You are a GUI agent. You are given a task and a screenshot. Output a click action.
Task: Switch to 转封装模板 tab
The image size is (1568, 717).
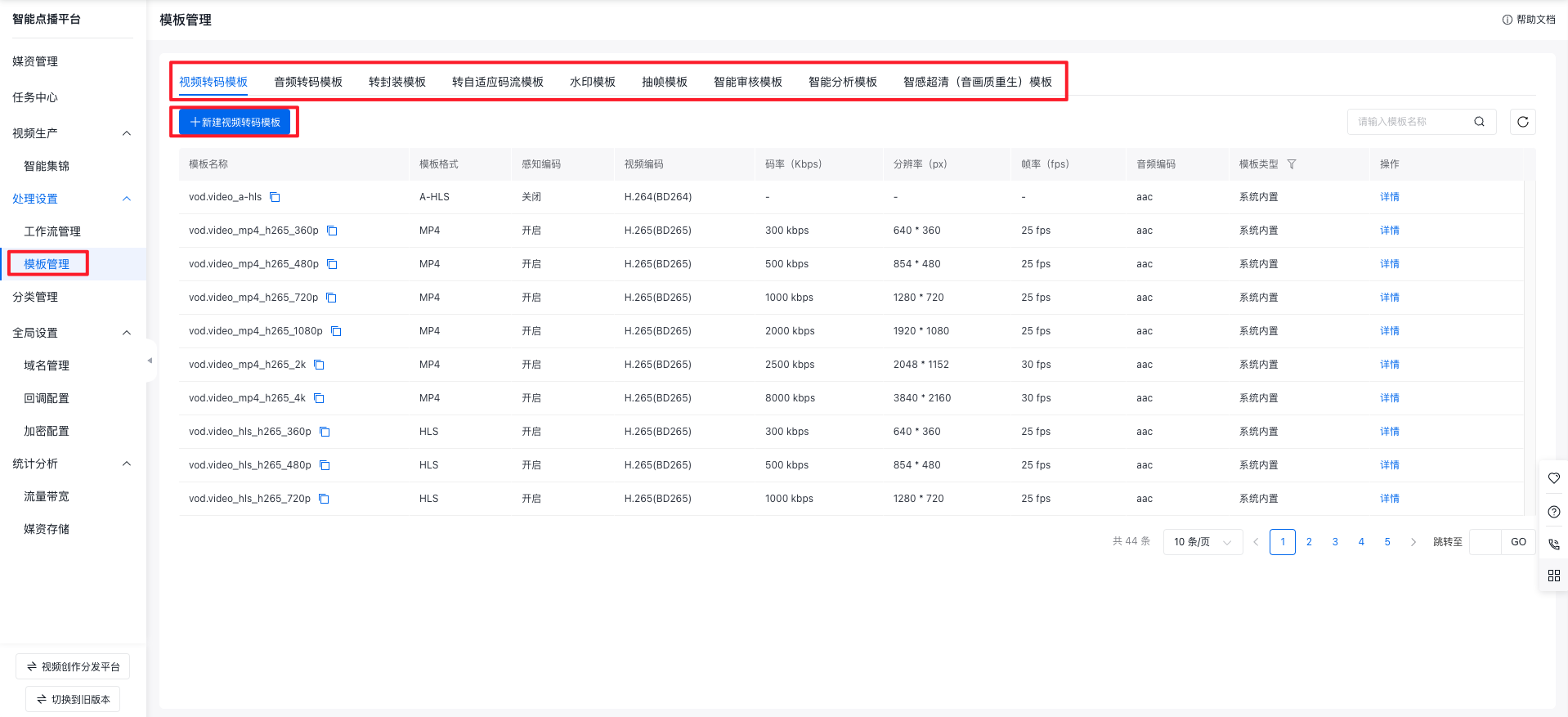coord(397,82)
